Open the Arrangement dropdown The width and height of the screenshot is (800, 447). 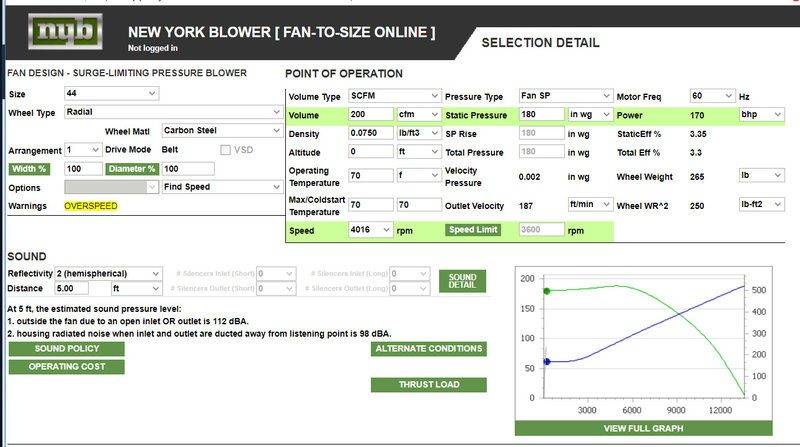pos(83,150)
